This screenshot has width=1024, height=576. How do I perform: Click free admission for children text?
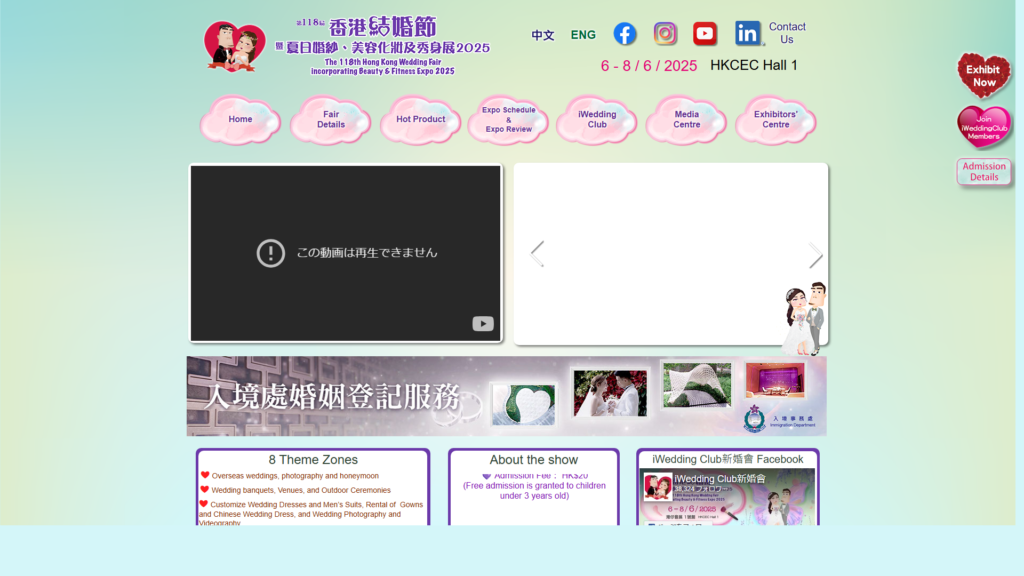534,490
